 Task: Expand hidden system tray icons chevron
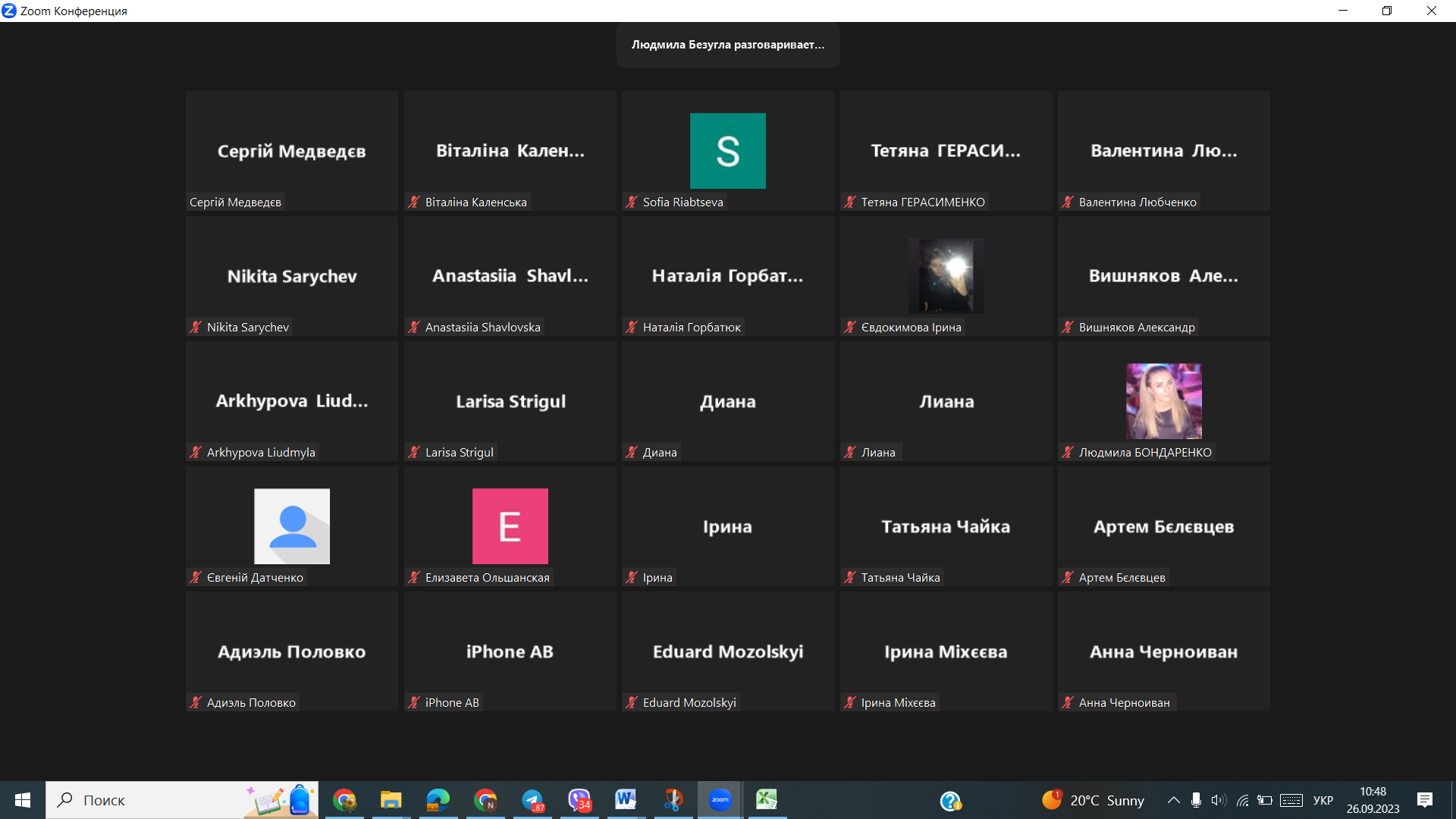pos(1173,800)
